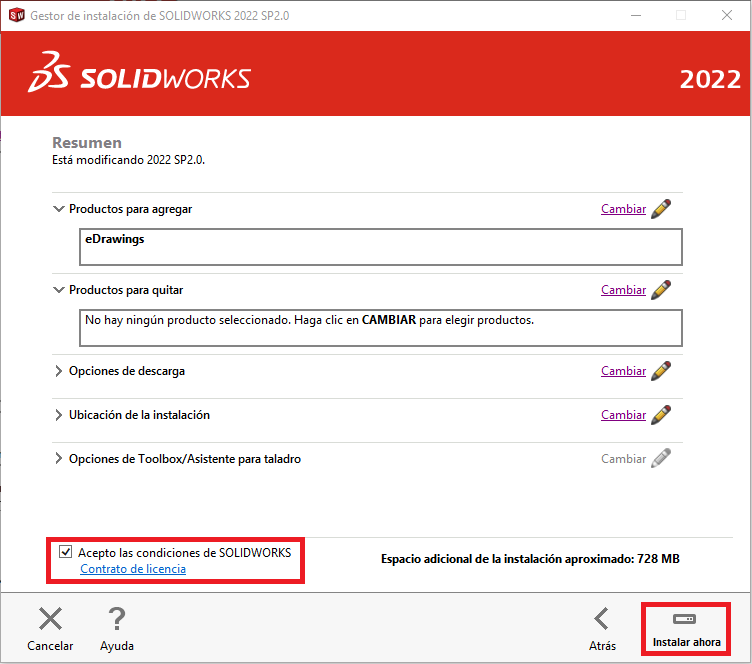Click 'Está modificando 2022 SP2.0.' text

129,160
